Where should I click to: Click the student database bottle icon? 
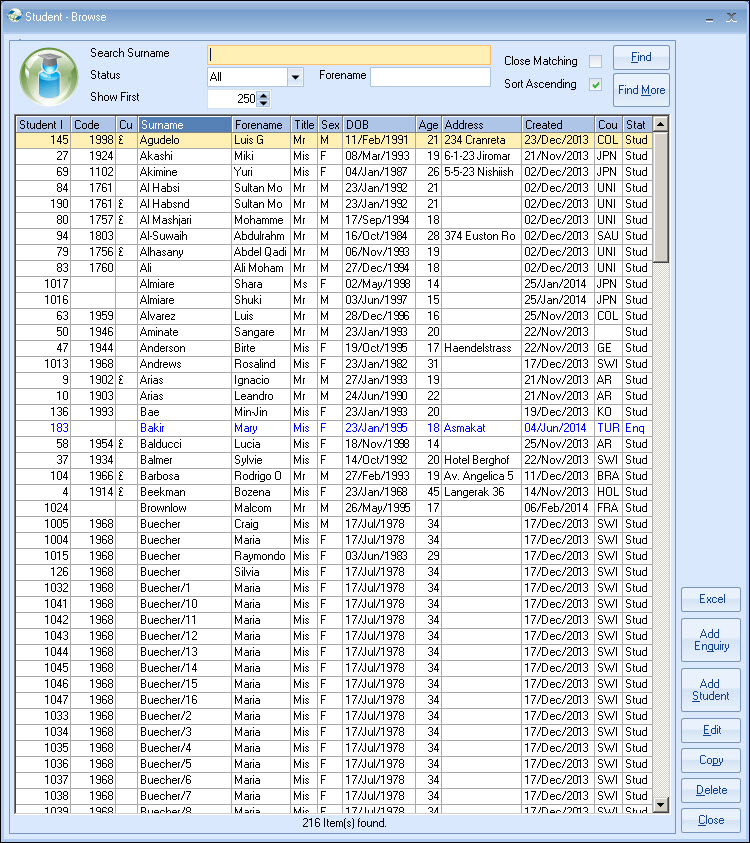coord(49,76)
